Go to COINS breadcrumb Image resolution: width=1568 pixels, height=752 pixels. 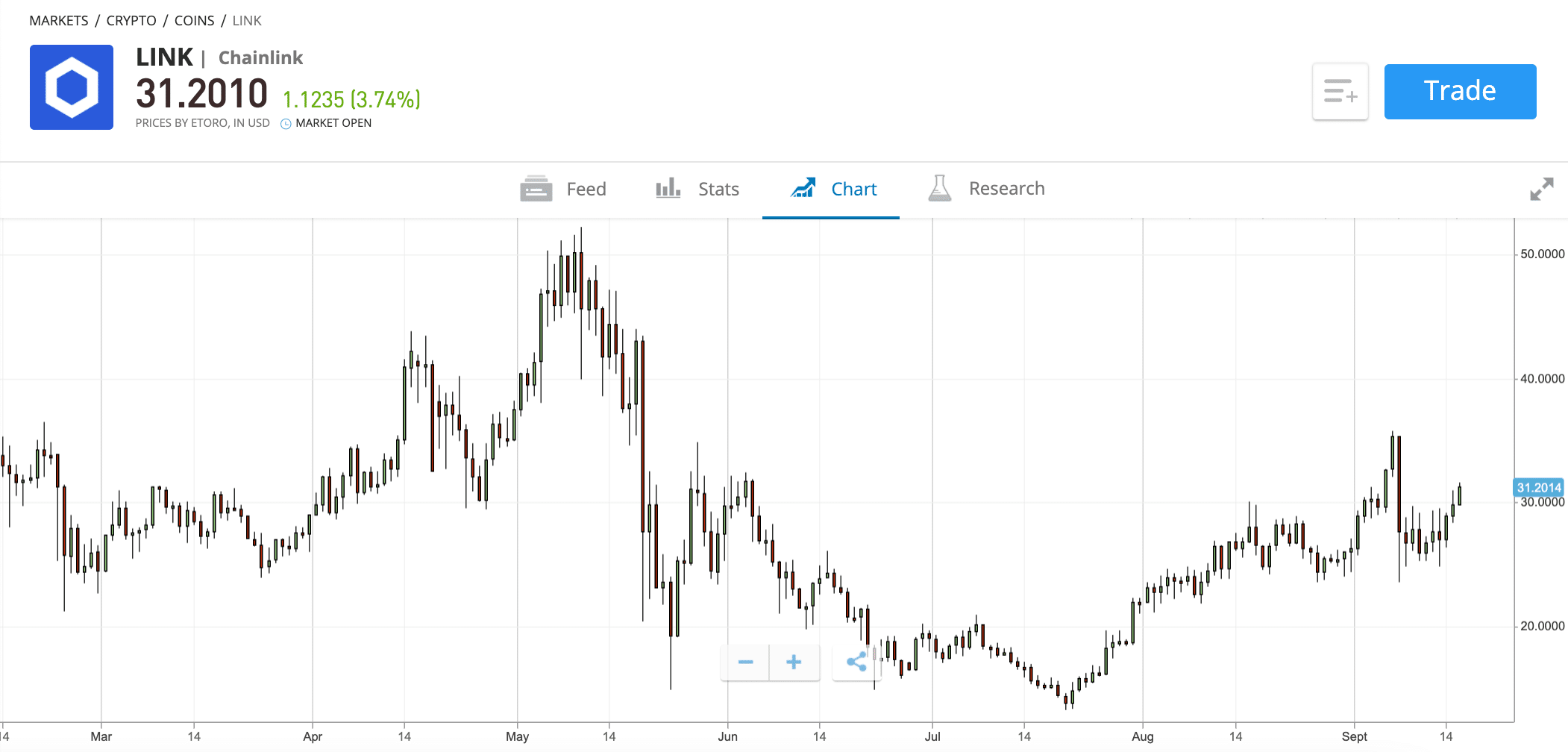tap(194, 21)
